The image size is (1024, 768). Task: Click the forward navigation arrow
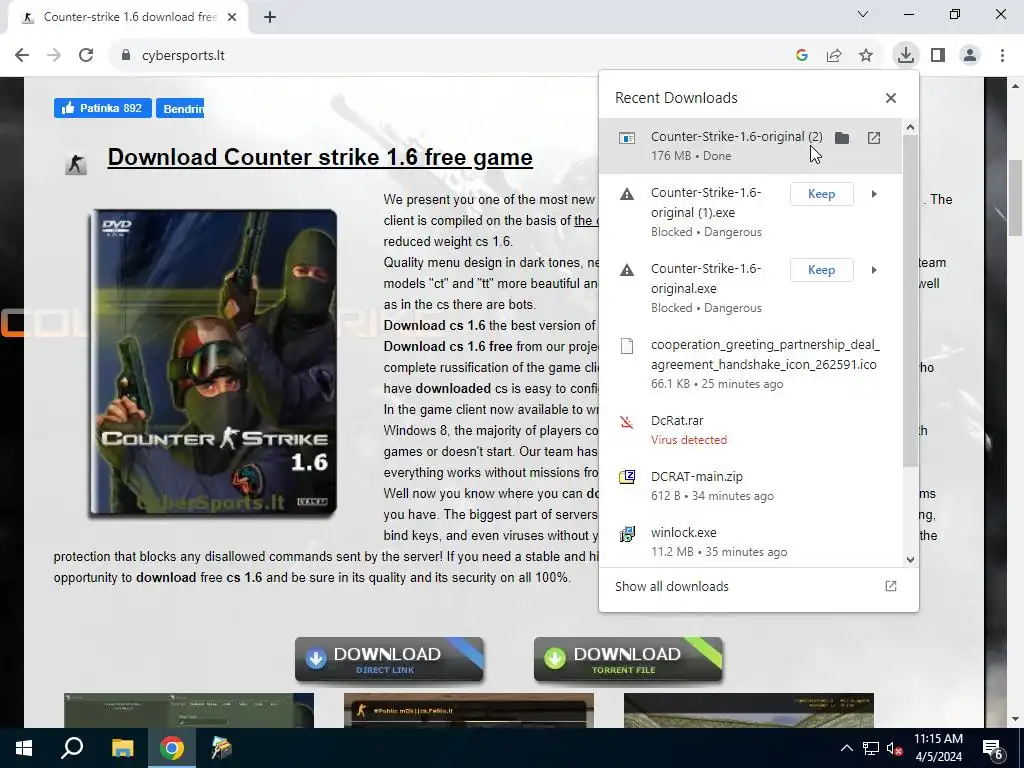click(54, 56)
